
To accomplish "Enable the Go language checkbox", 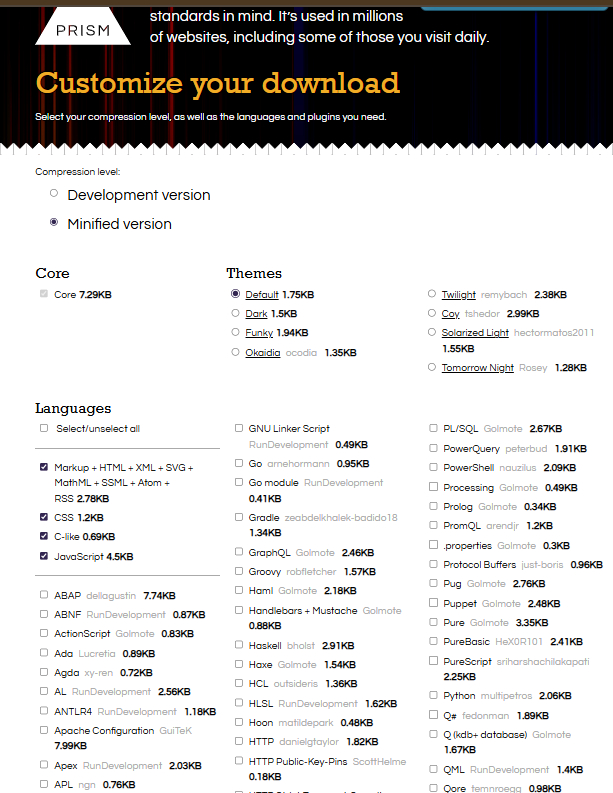I will (238, 464).
